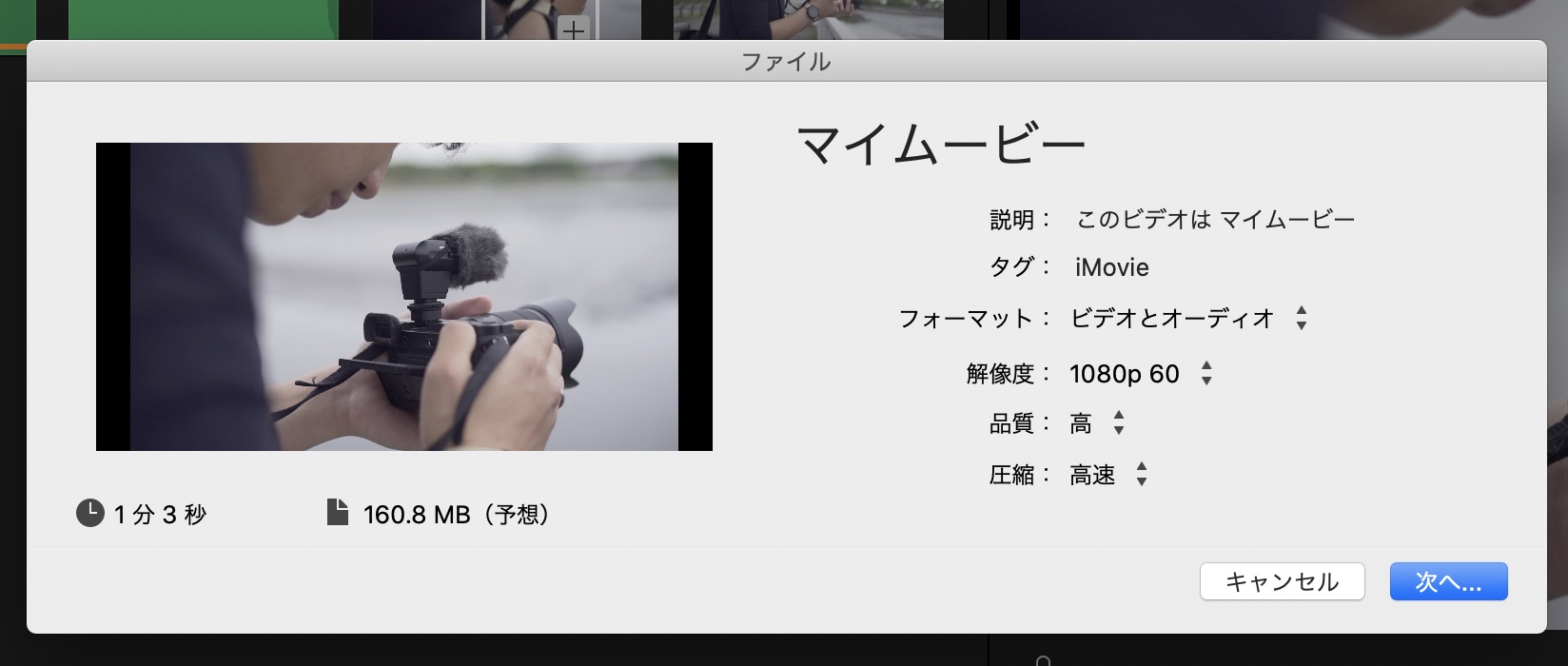Click the 圧縮： label
The height and width of the screenshot is (666, 1568).
[x=1020, y=475]
